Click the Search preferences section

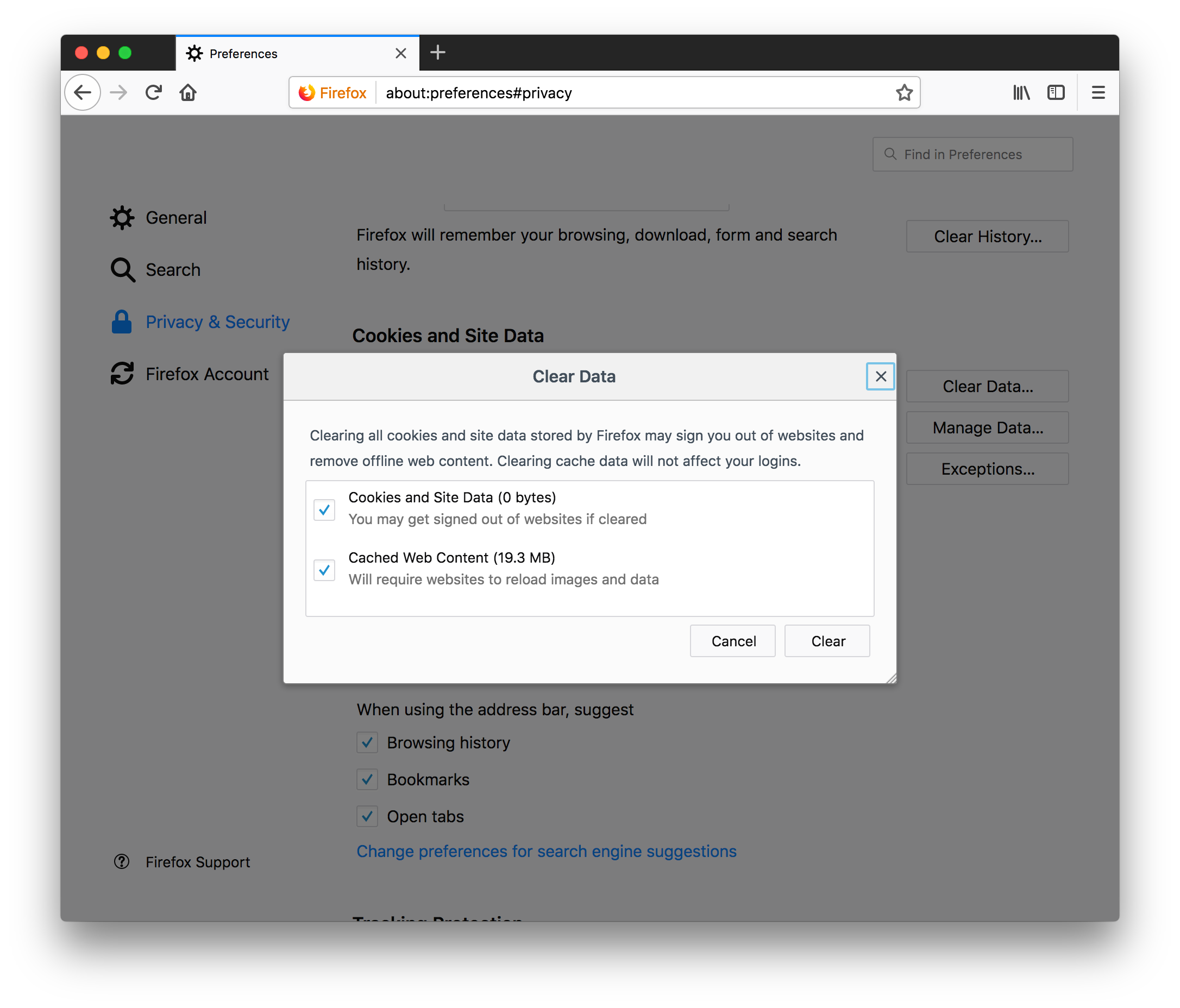pos(172,269)
